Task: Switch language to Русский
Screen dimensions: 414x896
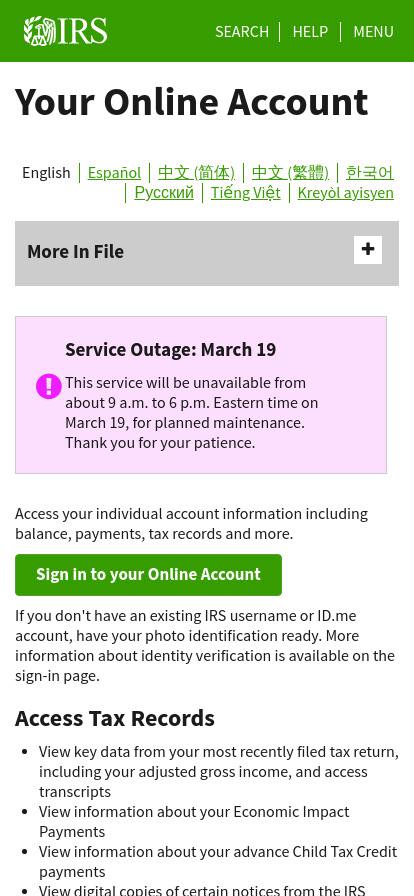Action: [x=164, y=193]
